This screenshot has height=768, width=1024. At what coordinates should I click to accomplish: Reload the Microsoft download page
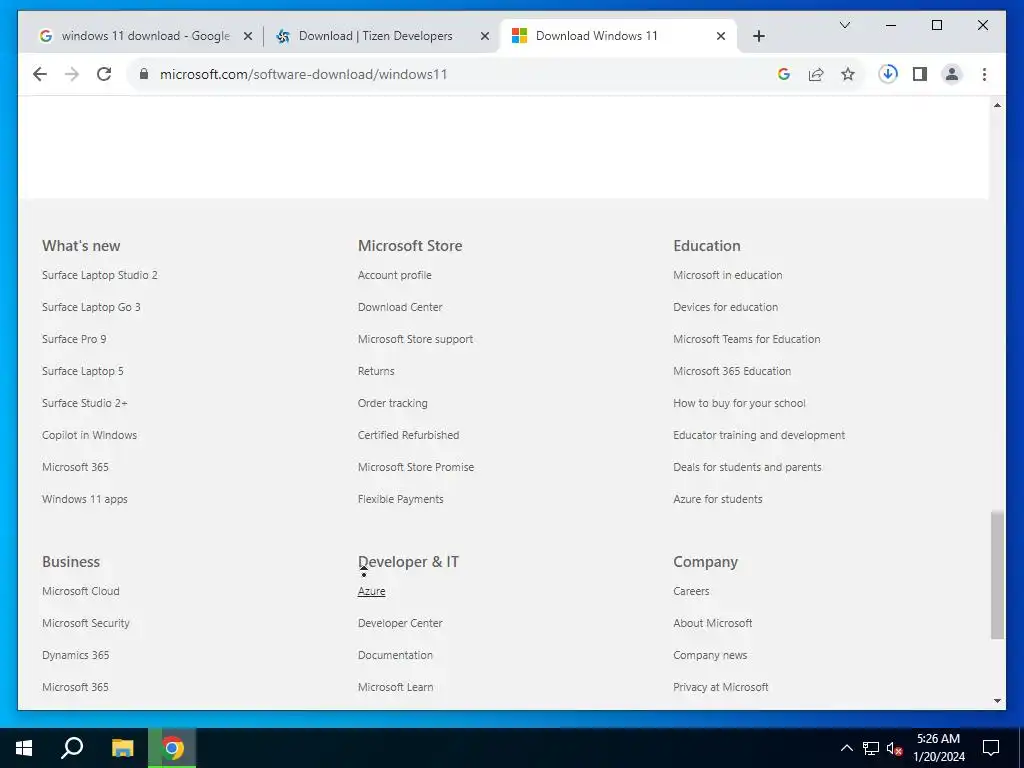(104, 74)
